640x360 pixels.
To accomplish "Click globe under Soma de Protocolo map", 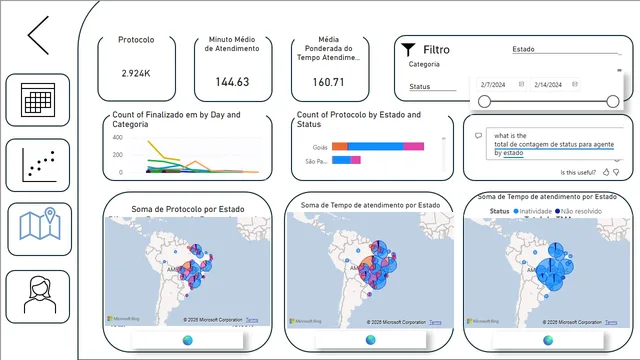I will point(188,340).
